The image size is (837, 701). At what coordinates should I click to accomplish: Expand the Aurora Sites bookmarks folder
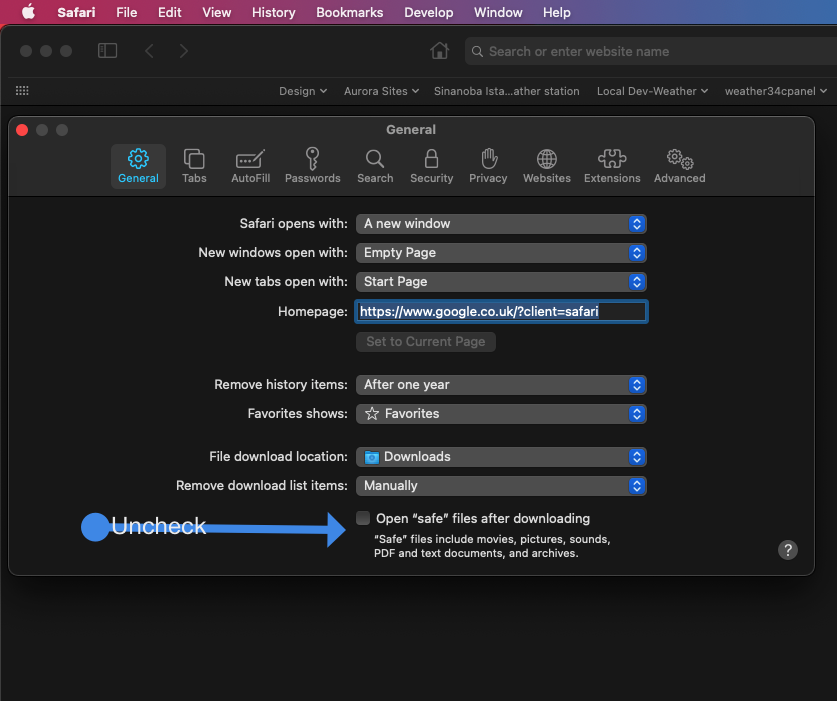coord(381,91)
